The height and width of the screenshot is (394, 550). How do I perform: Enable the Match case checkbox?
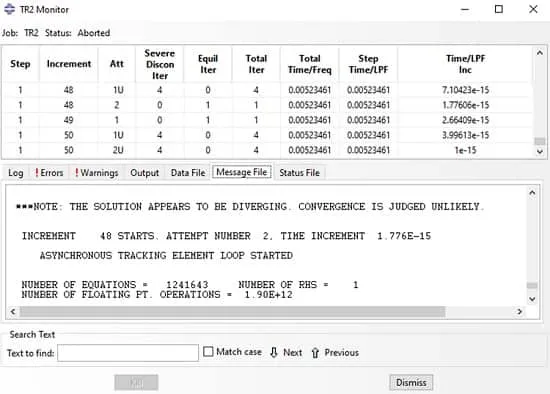(x=208, y=352)
